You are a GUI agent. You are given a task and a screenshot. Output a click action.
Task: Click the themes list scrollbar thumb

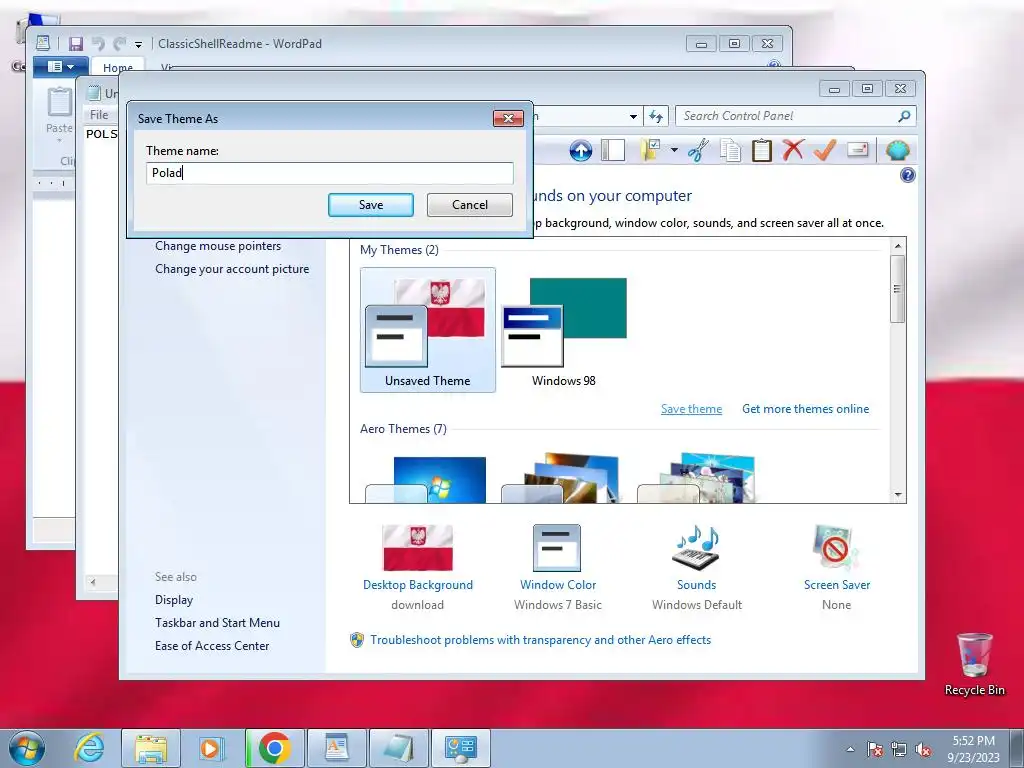(898, 289)
